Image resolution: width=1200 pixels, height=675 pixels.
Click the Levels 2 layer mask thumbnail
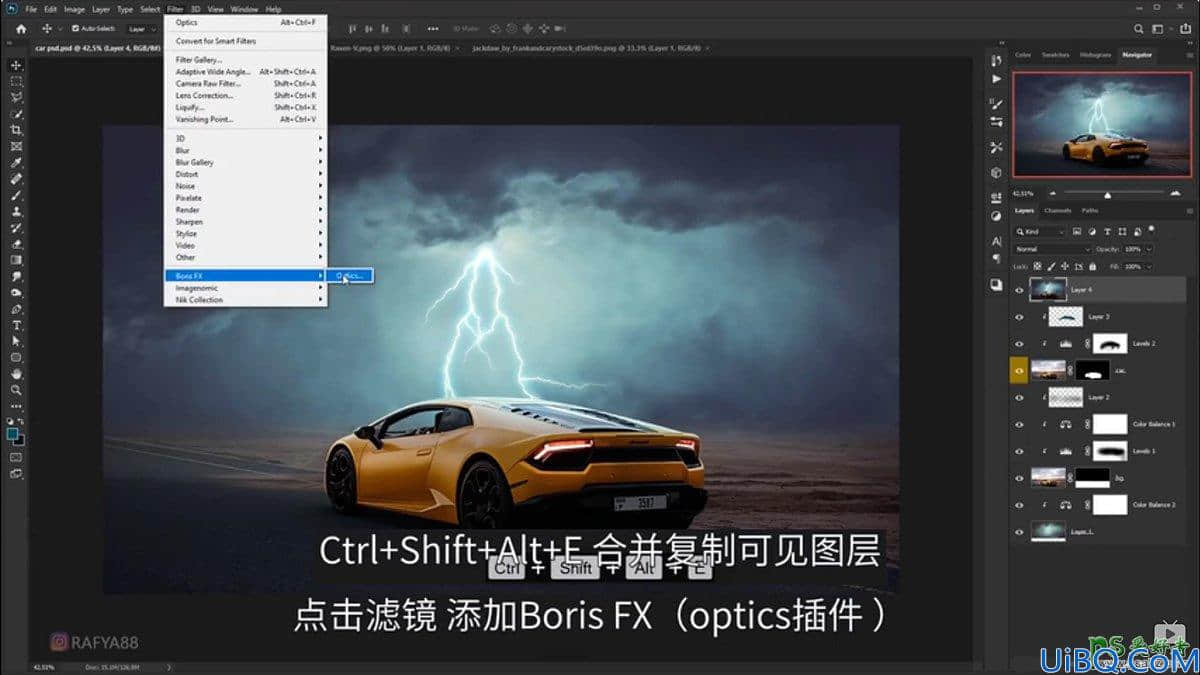click(x=1109, y=343)
